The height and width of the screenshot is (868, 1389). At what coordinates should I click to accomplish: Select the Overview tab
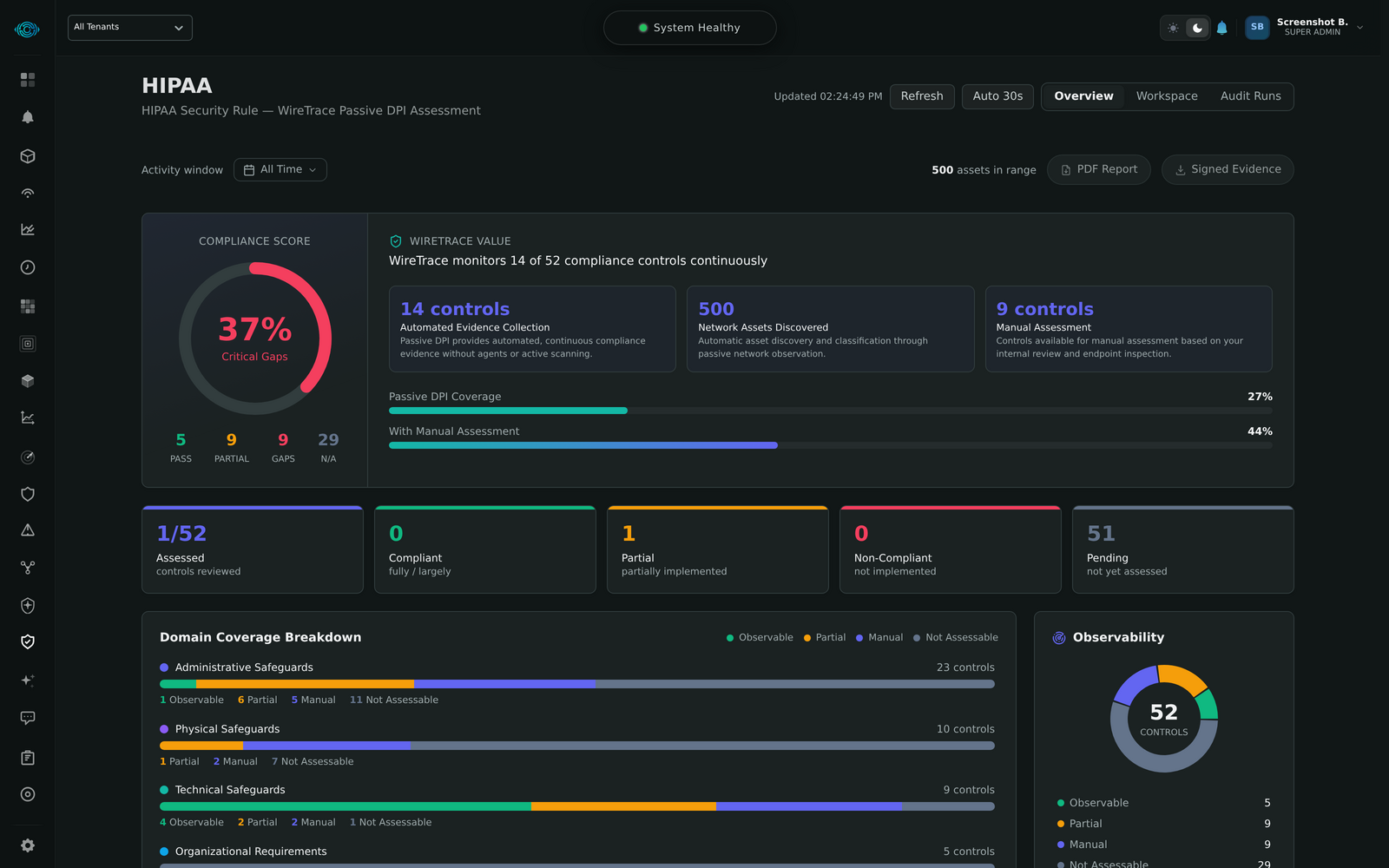(x=1083, y=96)
